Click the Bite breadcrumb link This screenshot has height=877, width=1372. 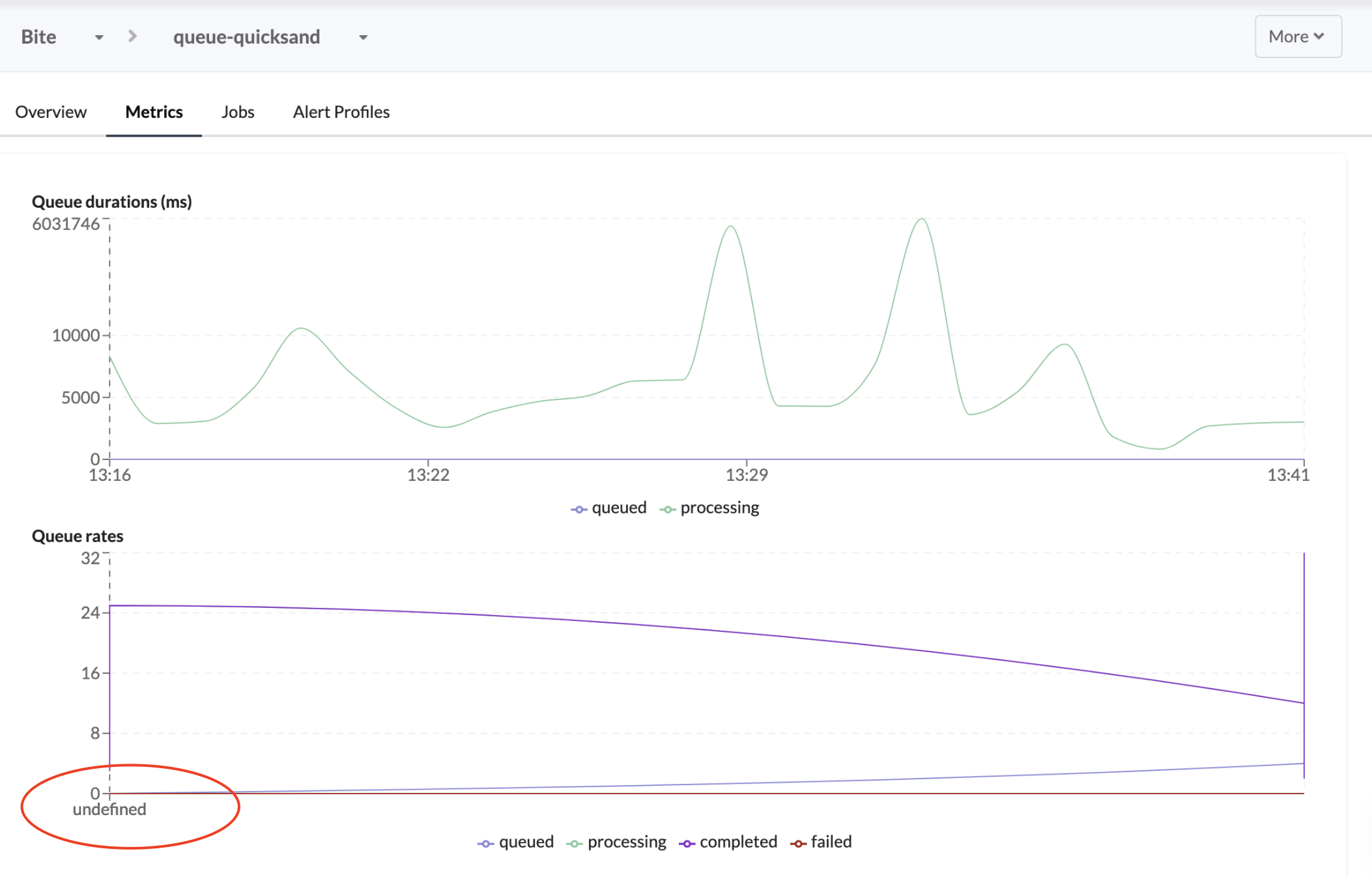(38, 37)
